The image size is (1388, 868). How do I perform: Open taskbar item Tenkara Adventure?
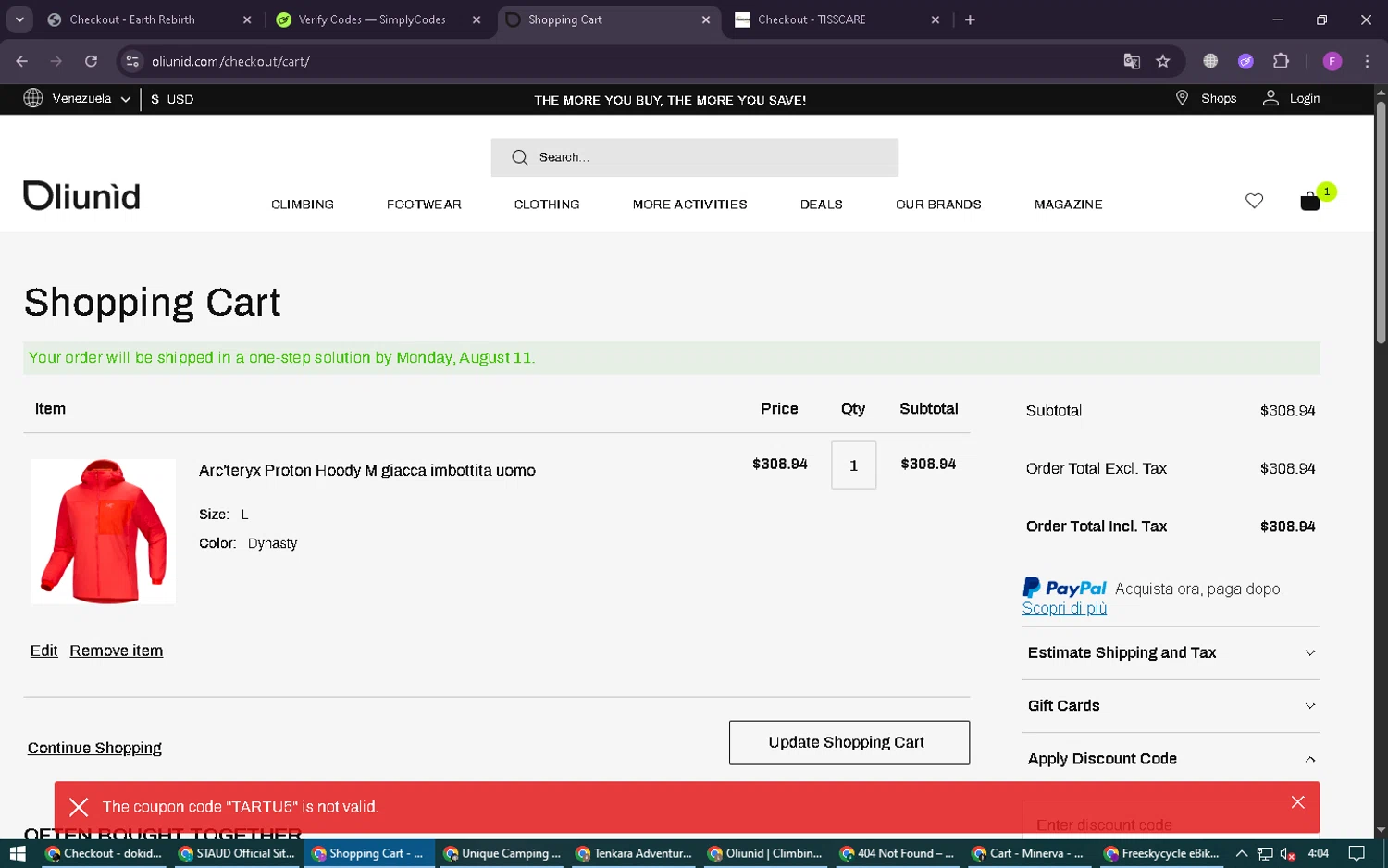[x=634, y=853]
